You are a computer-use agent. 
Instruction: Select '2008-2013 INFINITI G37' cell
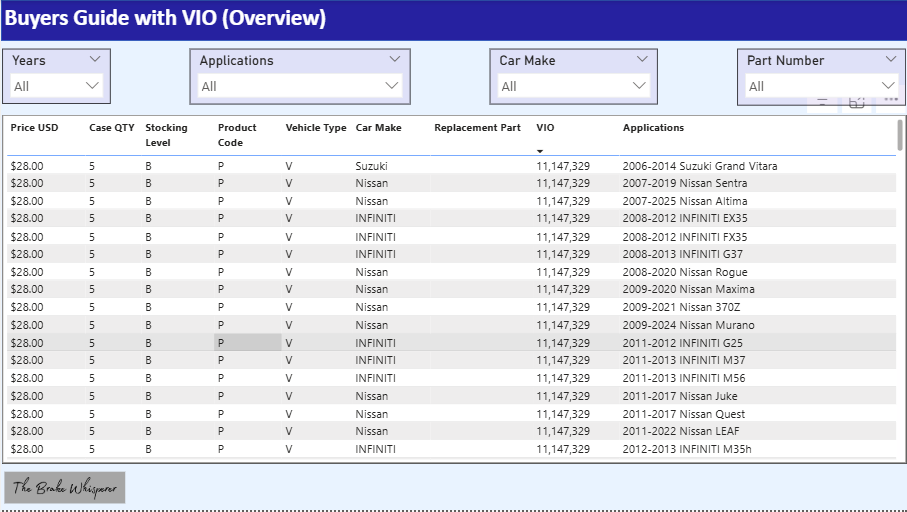coord(683,254)
